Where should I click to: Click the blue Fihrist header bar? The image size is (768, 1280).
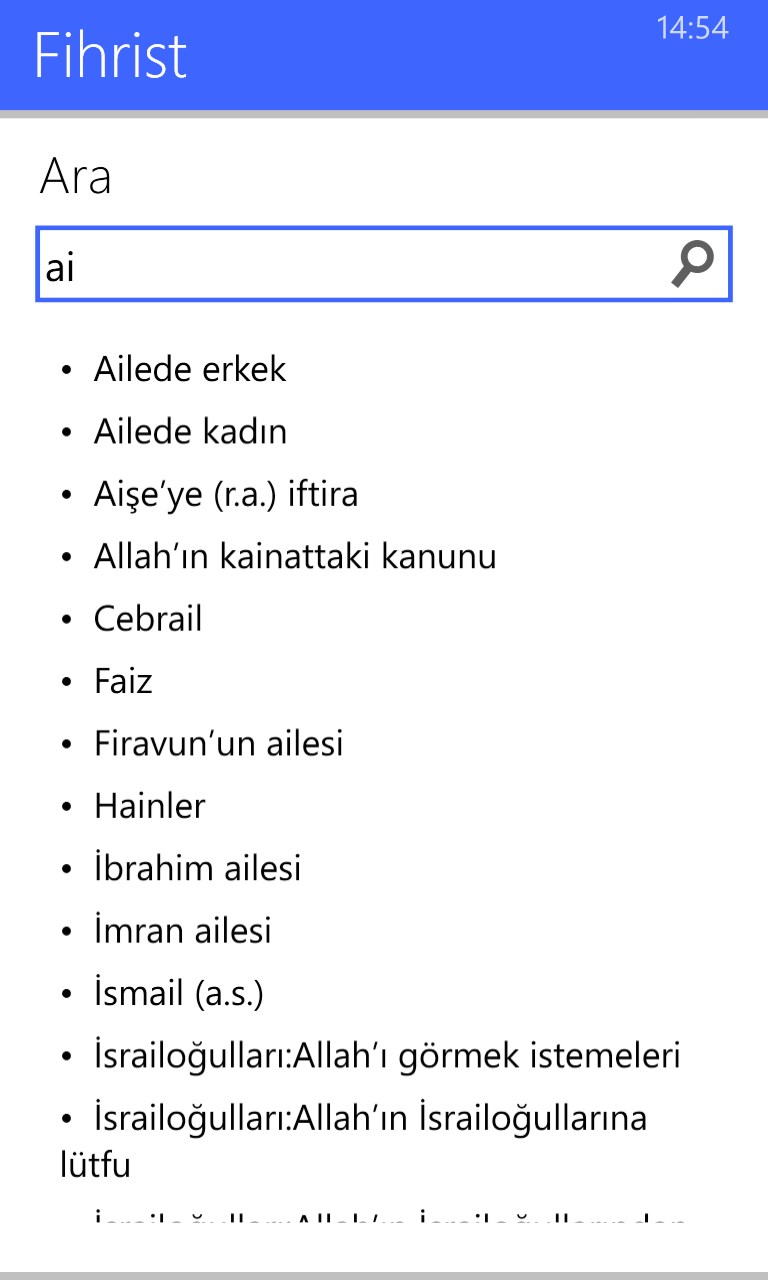click(420, 60)
